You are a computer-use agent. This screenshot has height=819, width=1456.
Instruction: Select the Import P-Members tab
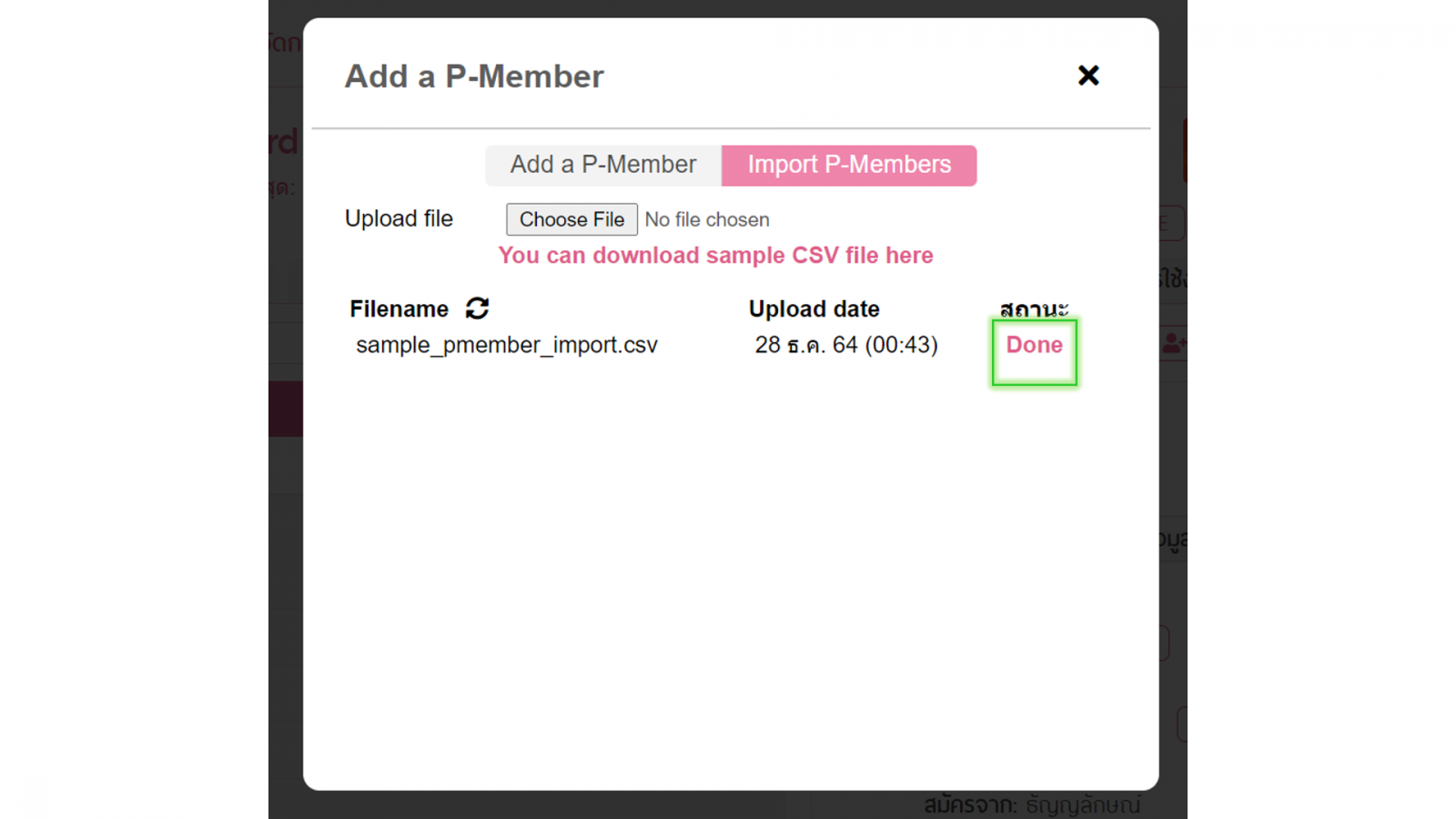[x=849, y=165]
